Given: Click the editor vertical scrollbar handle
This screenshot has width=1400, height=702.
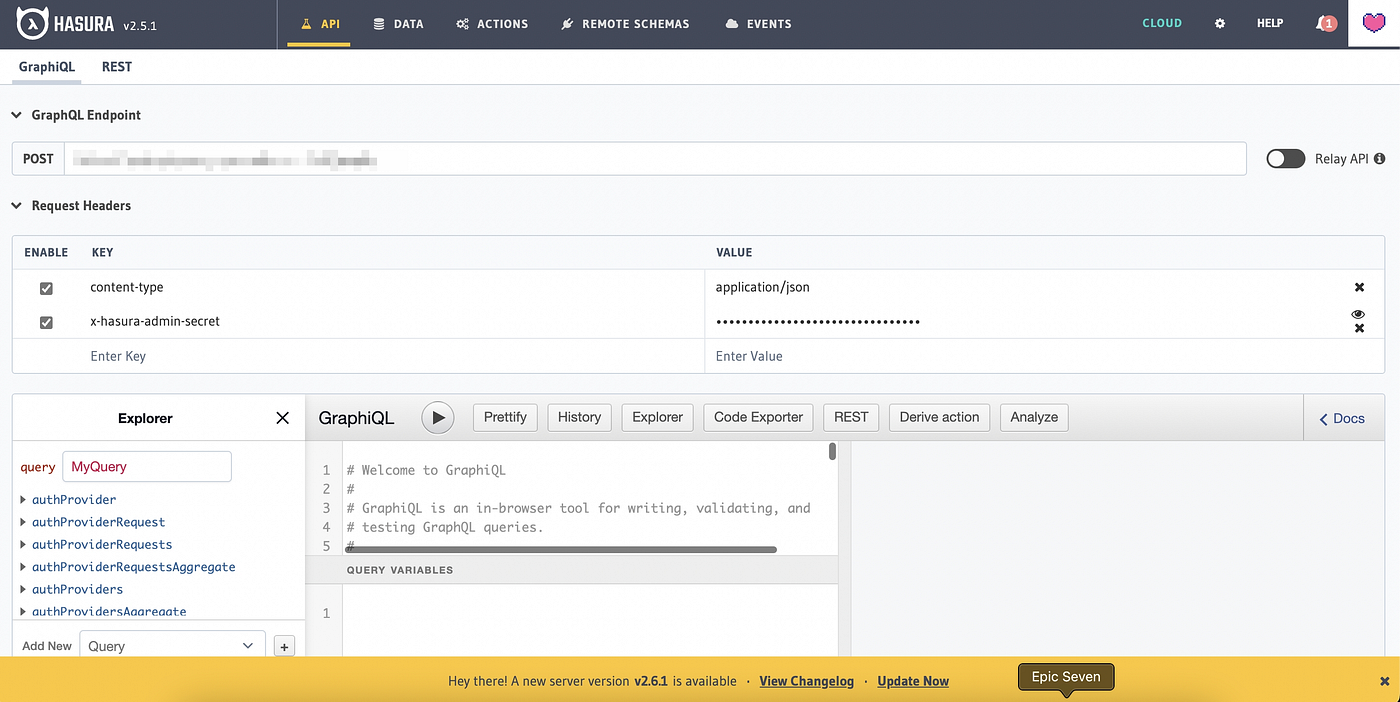Looking at the screenshot, I should [x=832, y=451].
